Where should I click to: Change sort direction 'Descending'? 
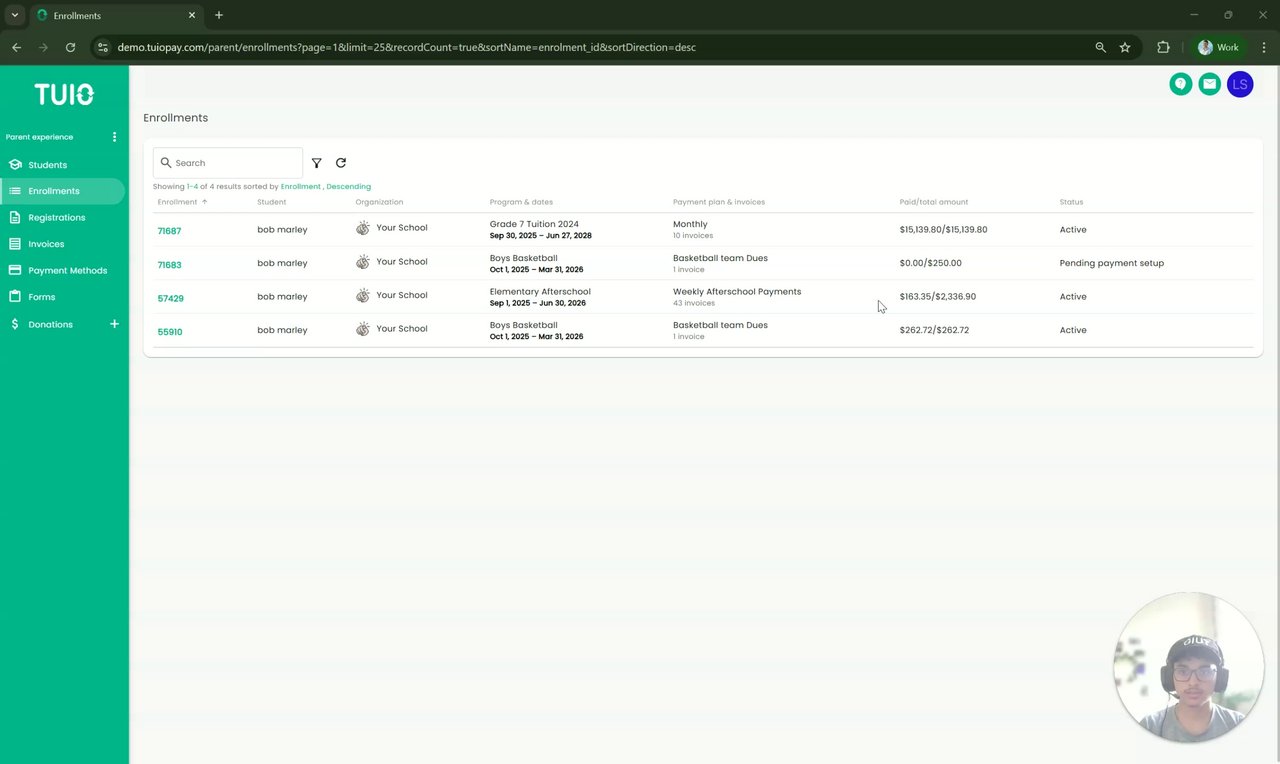348,187
